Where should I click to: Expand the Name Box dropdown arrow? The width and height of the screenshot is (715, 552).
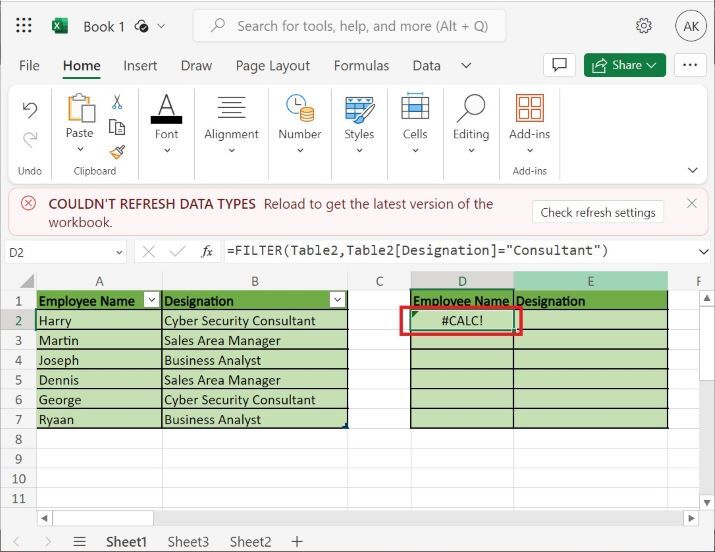pyautogui.click(x=119, y=253)
